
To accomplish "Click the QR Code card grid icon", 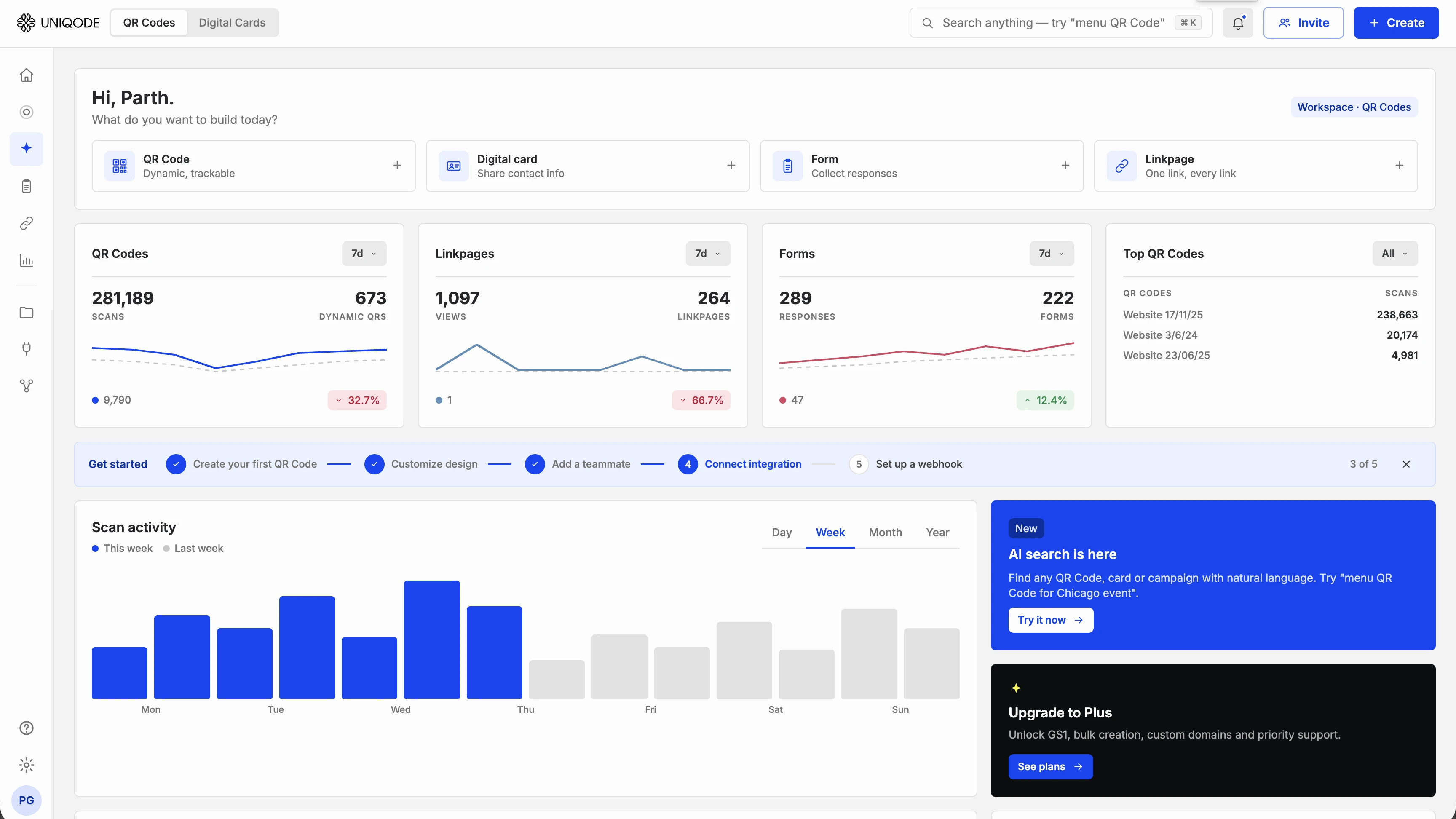I will (x=120, y=166).
